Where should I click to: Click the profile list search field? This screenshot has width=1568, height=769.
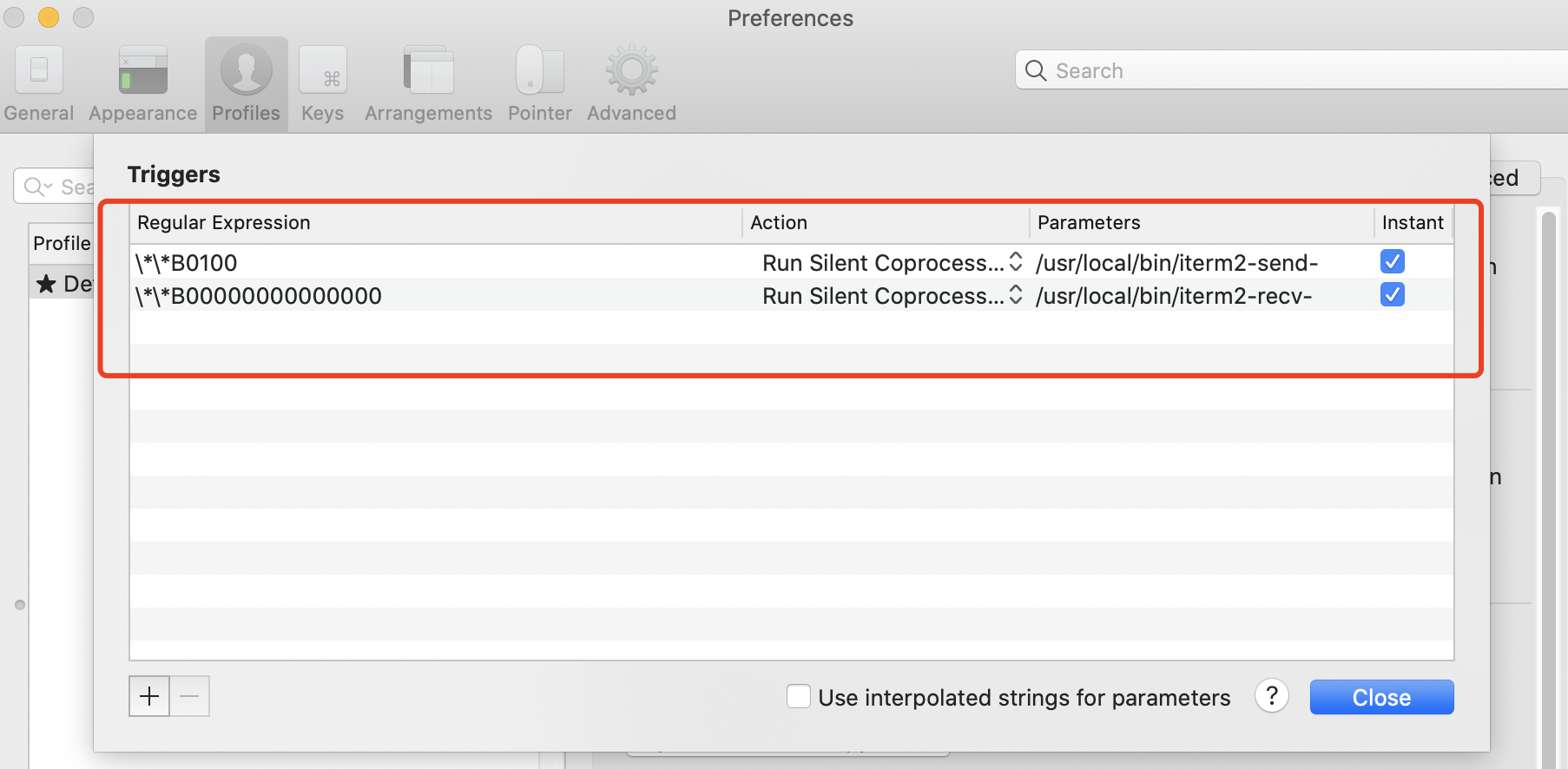pyautogui.click(x=54, y=187)
